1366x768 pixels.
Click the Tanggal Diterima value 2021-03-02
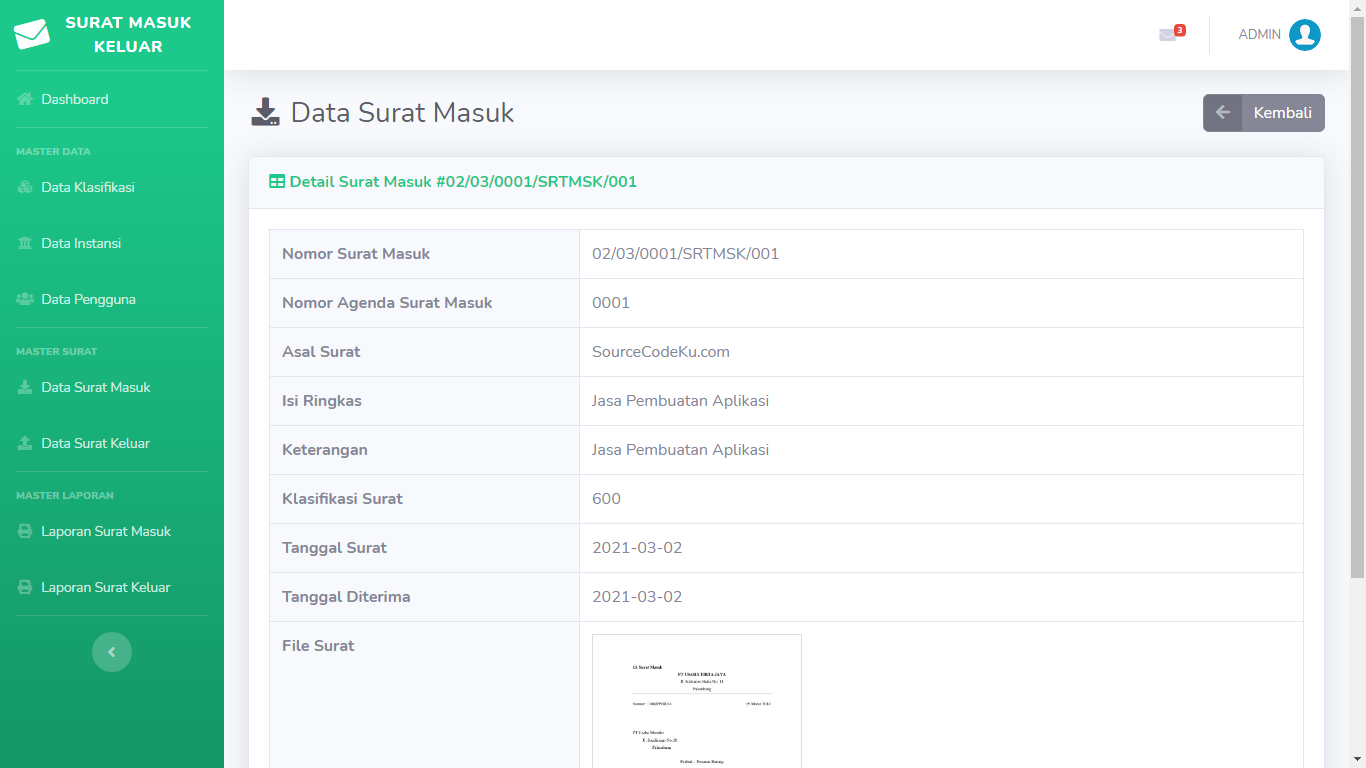[x=637, y=597]
